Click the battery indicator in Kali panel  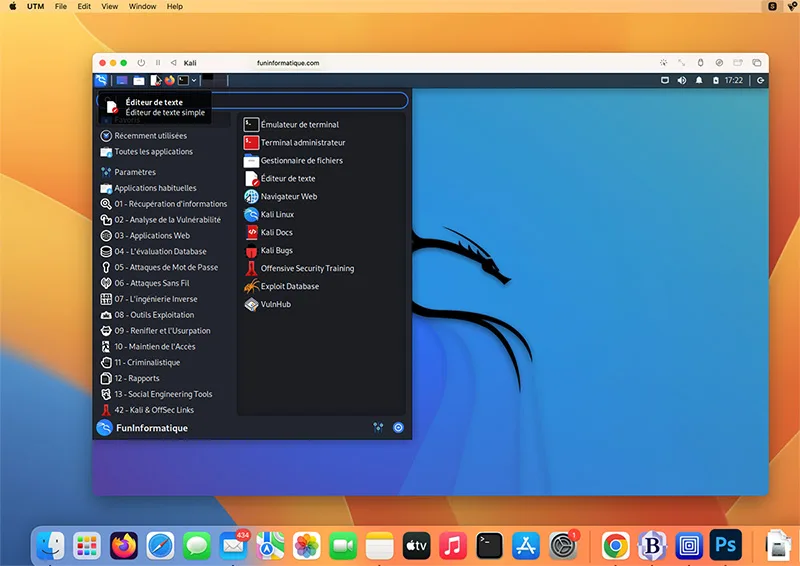tap(716, 80)
